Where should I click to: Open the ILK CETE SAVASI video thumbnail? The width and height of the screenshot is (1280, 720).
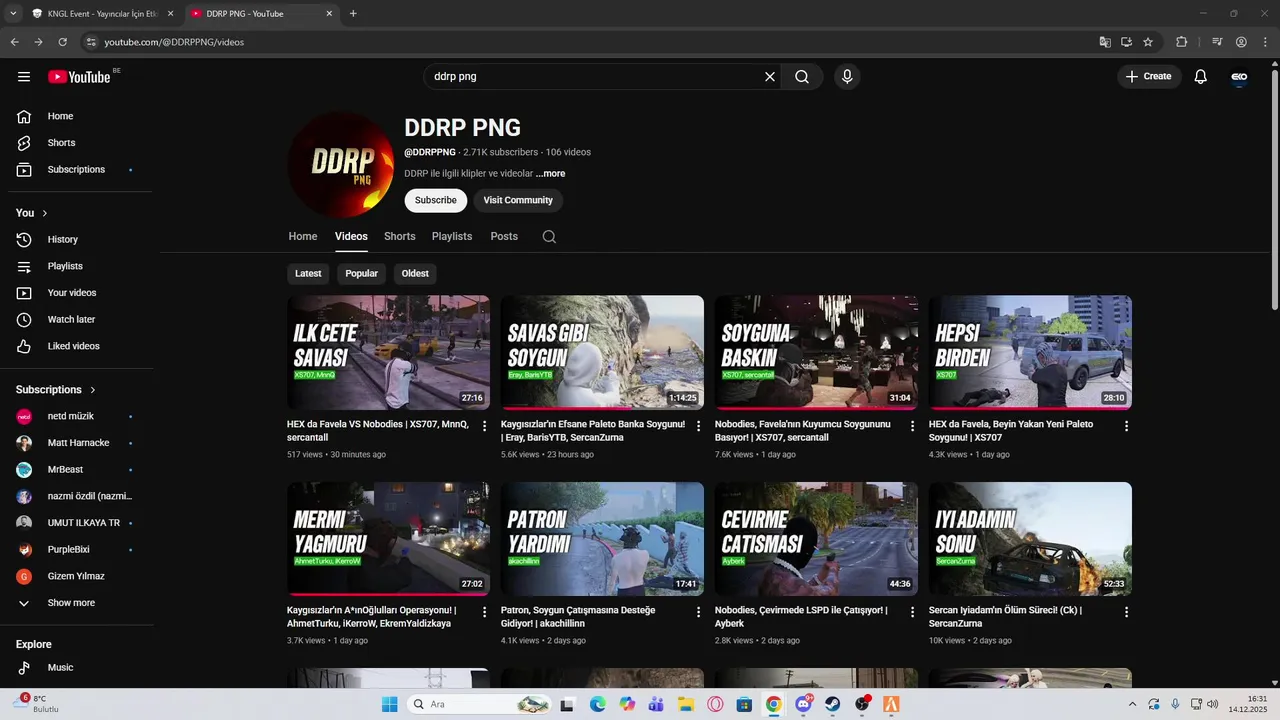(x=388, y=352)
